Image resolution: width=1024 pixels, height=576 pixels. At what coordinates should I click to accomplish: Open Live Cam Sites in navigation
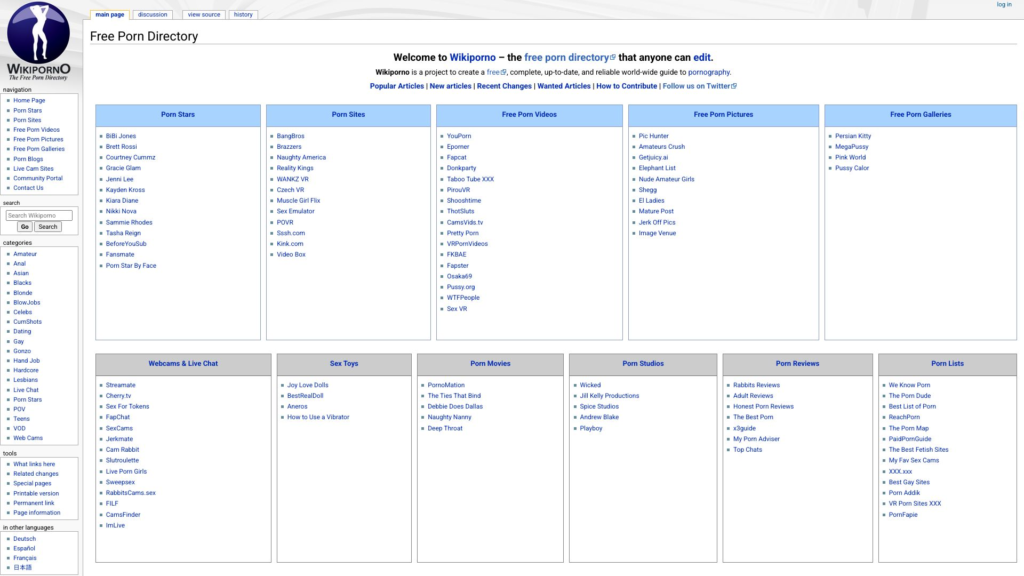tap(33, 168)
